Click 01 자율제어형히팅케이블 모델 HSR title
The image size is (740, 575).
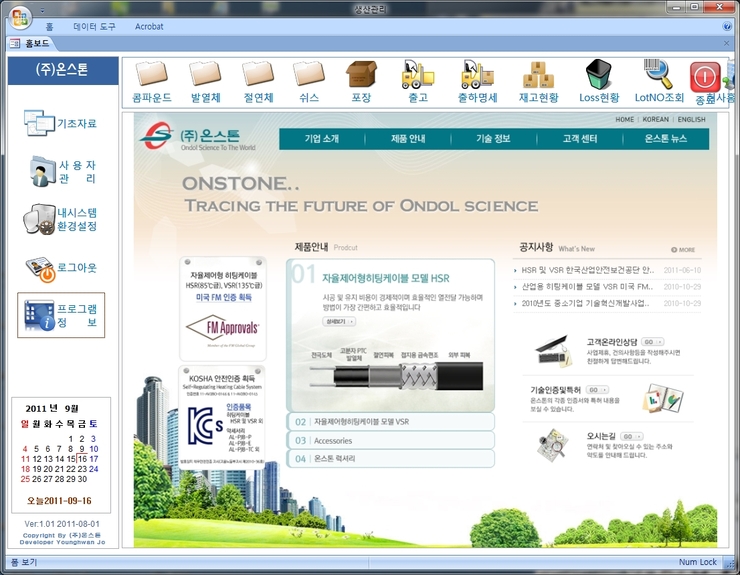pos(385,279)
